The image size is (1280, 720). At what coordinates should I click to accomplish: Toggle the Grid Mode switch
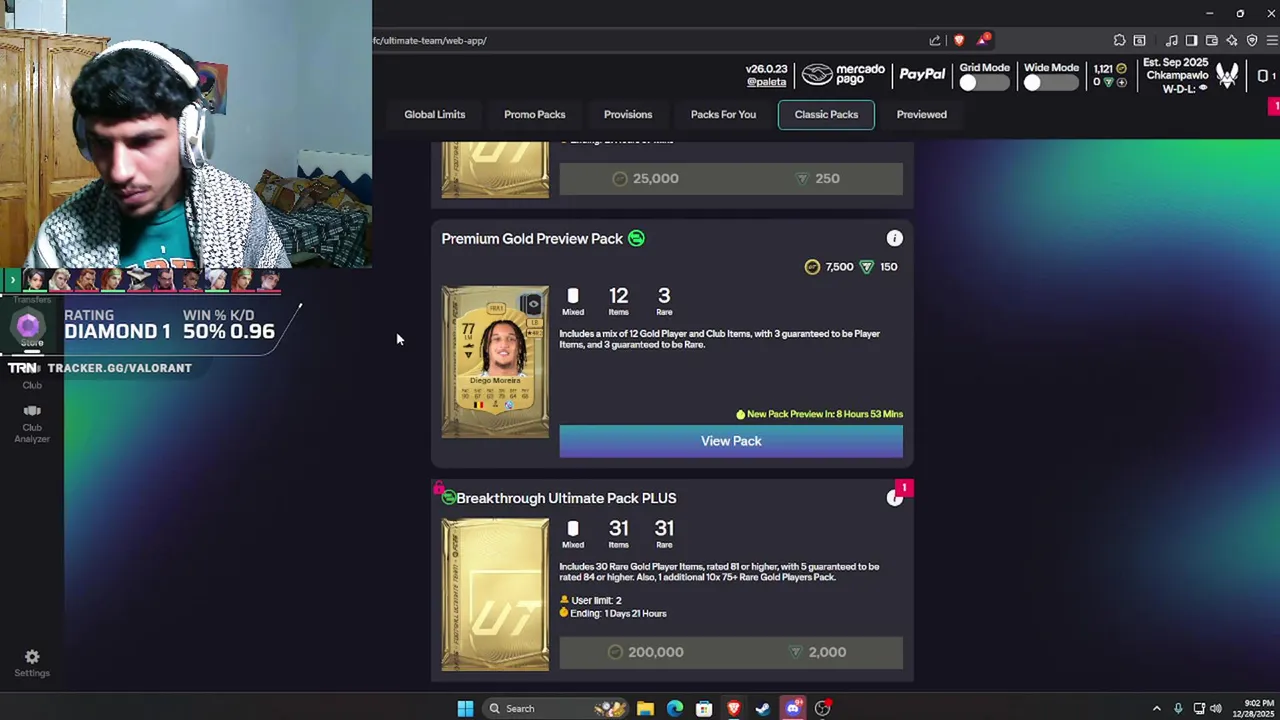coord(984,83)
